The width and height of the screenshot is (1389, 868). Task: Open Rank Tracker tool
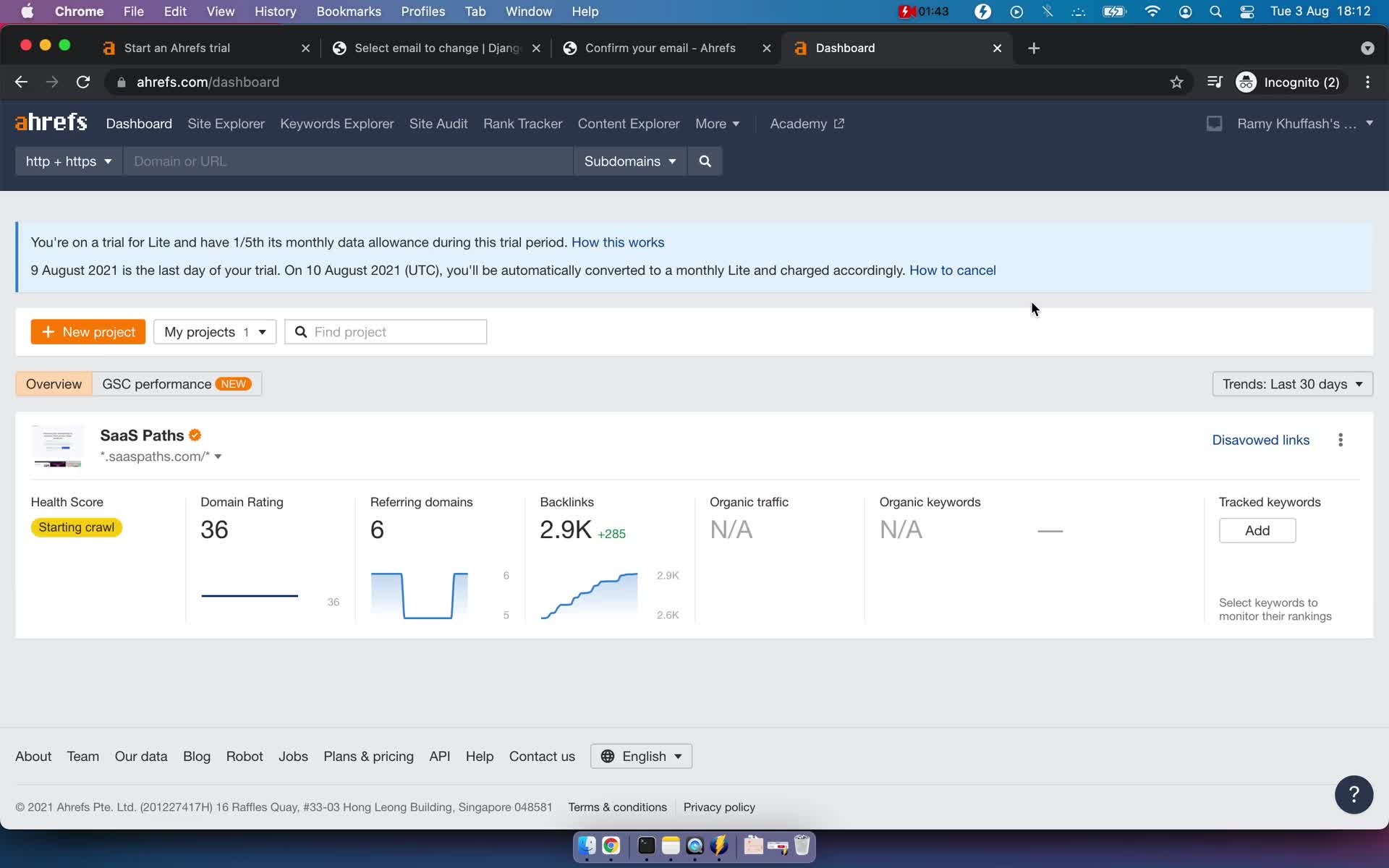[523, 123]
